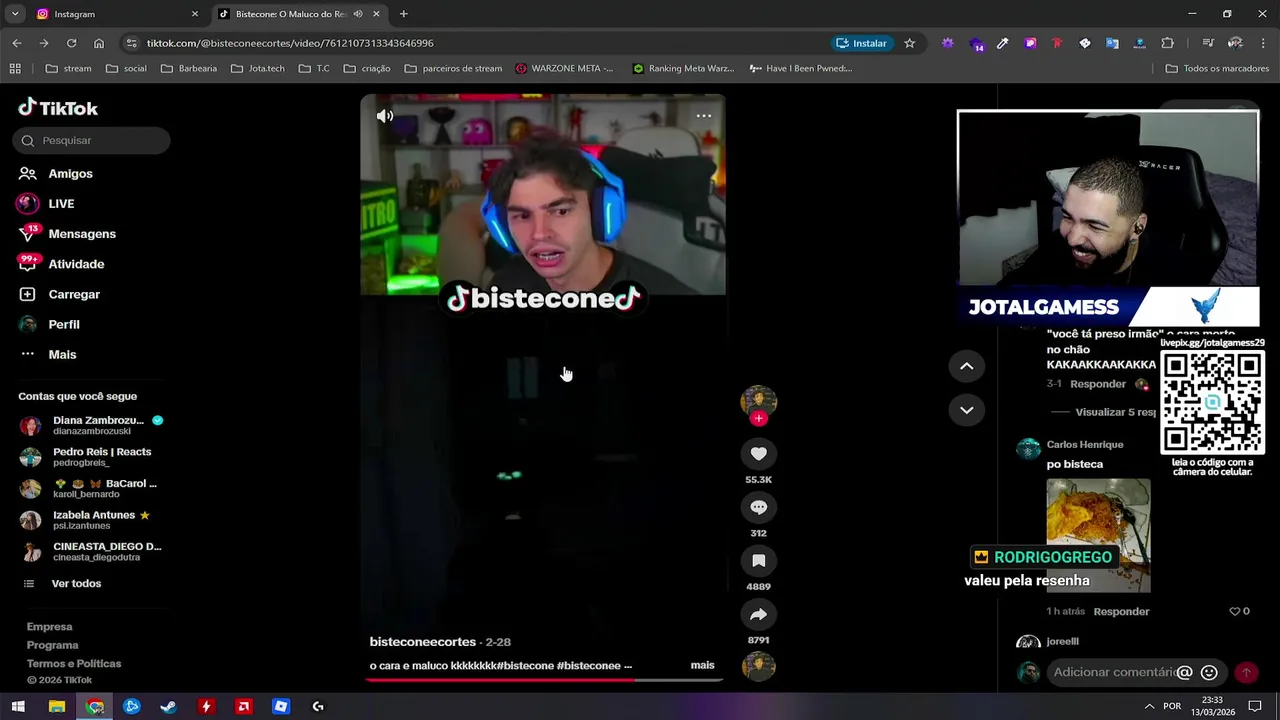Focus the 'Adicionar comentário' field
The image size is (1280, 720).
pyautogui.click(x=1112, y=672)
